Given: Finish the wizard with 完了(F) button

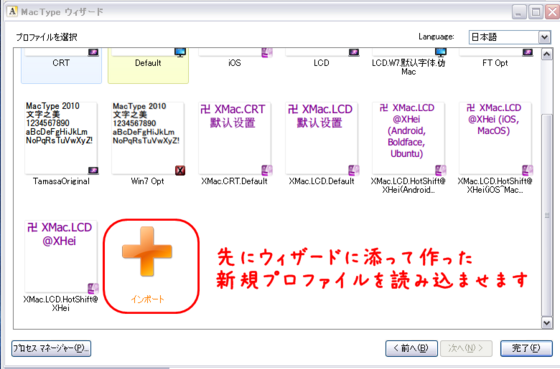Looking at the screenshot, I should (526, 348).
